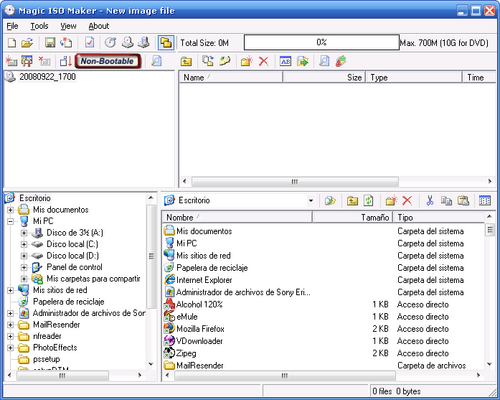Viewport: 500px width, 400px height.
Task: Click the extract icon with the green arrow
Action: (303, 61)
